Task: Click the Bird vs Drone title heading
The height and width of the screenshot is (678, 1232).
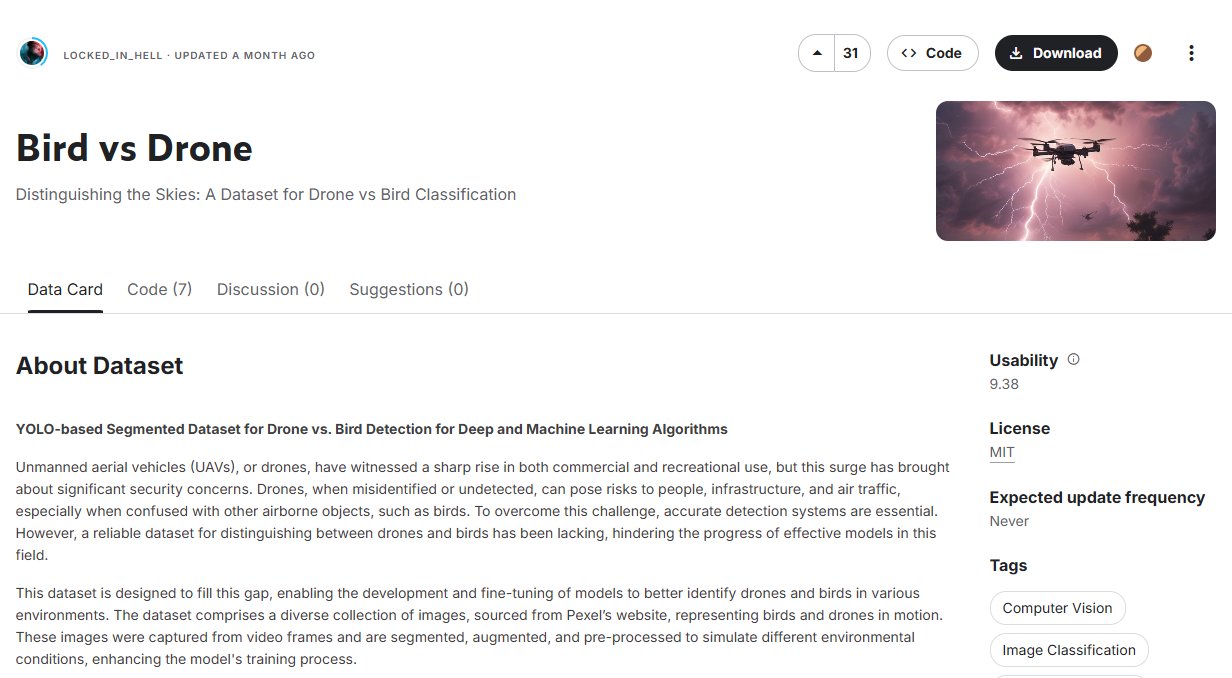Action: (x=134, y=148)
